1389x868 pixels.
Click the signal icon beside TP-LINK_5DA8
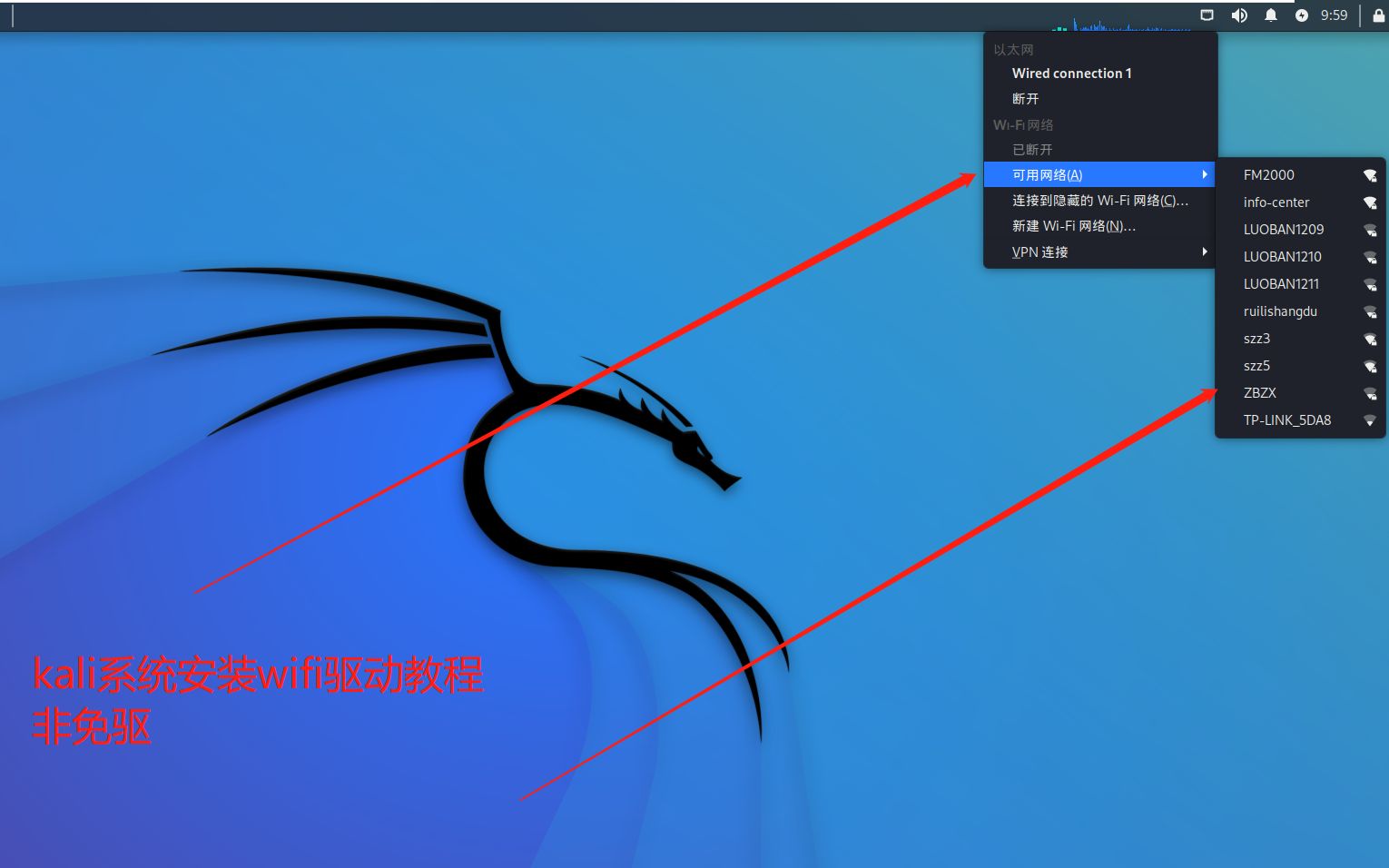1370,420
